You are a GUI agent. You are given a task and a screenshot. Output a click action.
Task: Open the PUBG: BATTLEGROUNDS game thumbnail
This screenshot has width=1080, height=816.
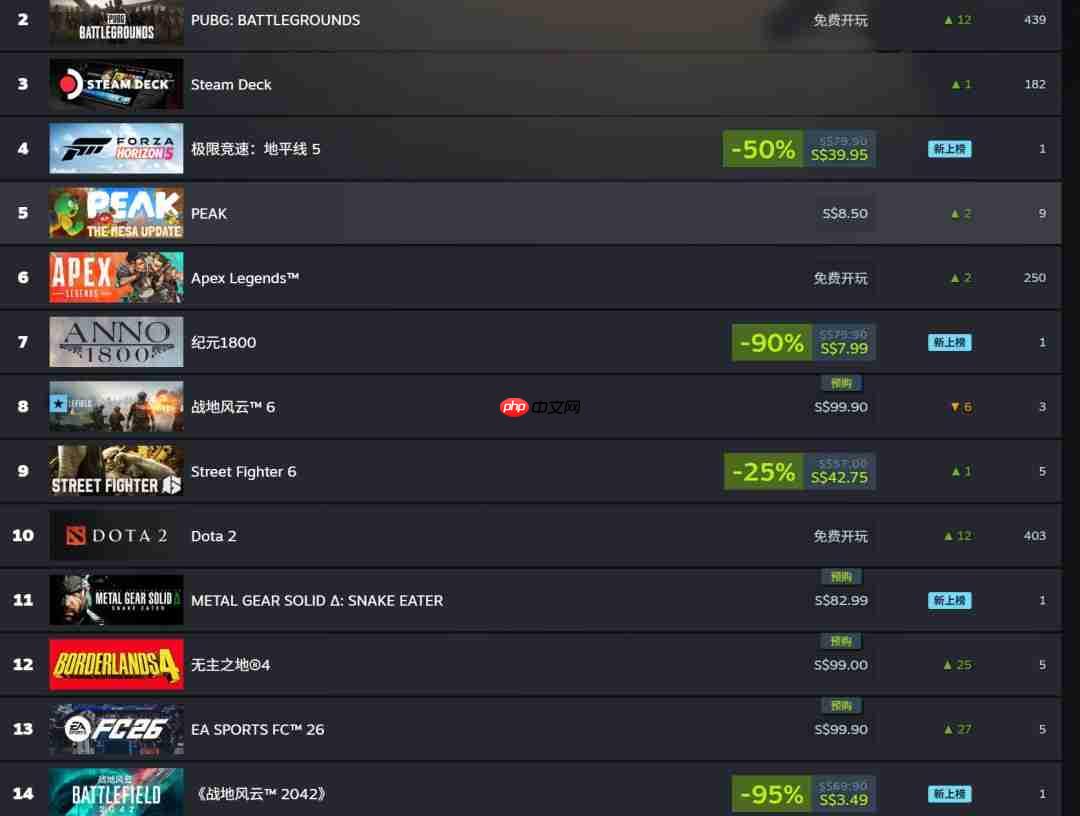click(116, 22)
